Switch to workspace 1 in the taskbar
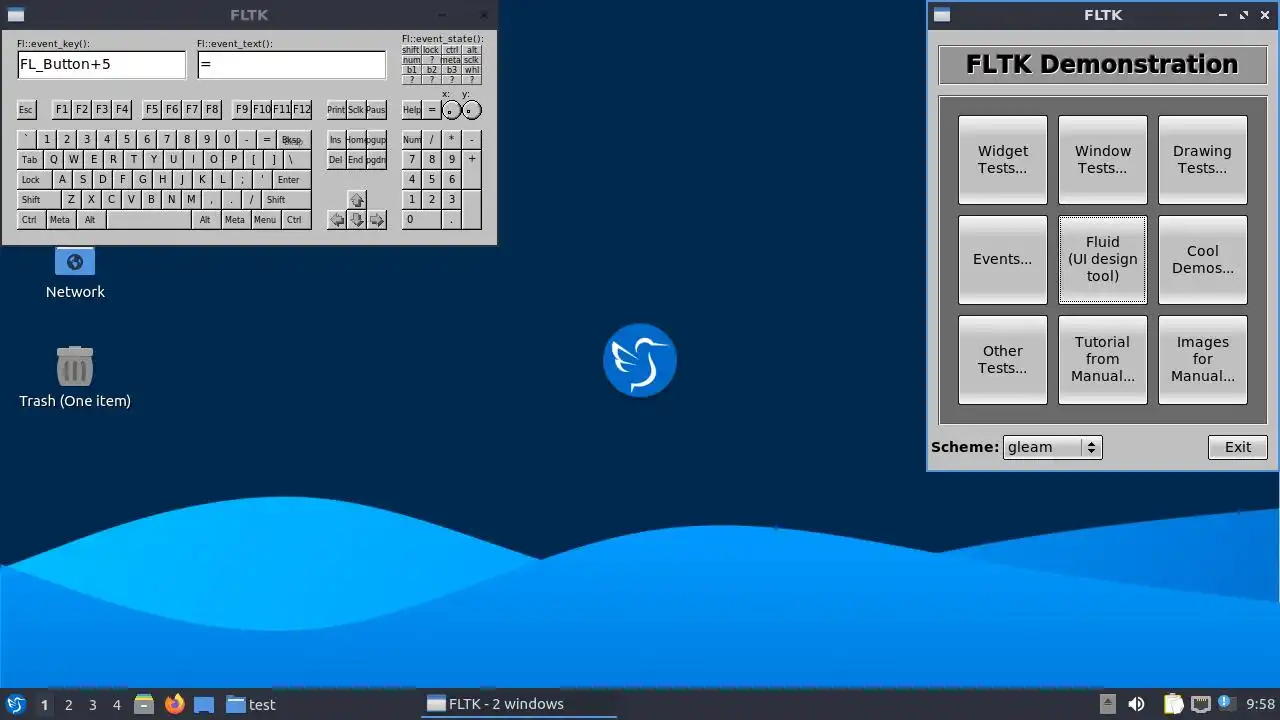1280x720 pixels. coord(44,704)
